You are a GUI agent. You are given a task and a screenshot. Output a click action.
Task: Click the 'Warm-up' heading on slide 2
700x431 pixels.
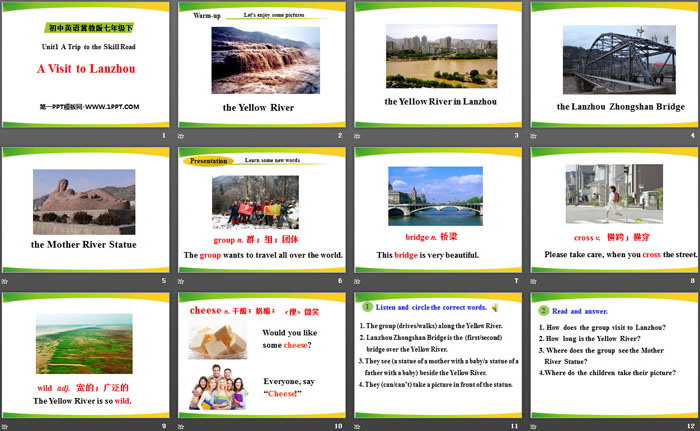click(207, 16)
